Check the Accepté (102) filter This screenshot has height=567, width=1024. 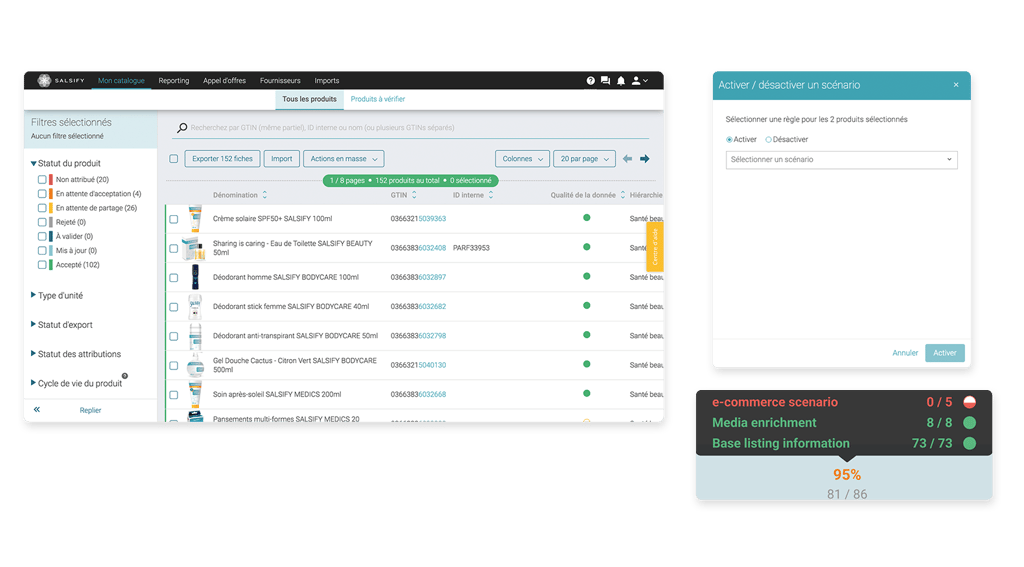pos(42,265)
